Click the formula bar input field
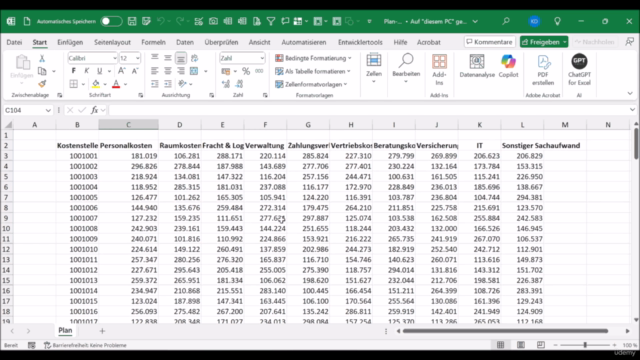The height and width of the screenshot is (360, 640). pyautogui.click(x=368, y=110)
